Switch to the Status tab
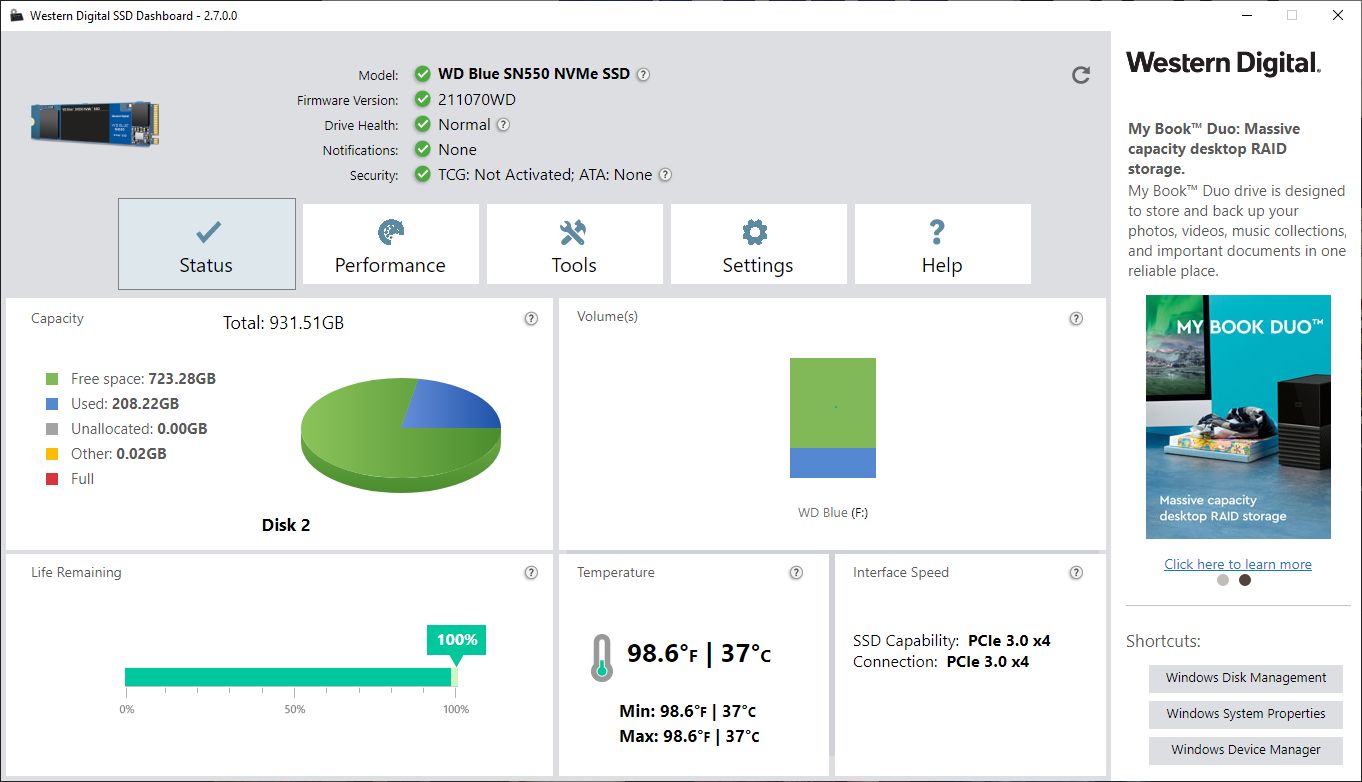 207,244
